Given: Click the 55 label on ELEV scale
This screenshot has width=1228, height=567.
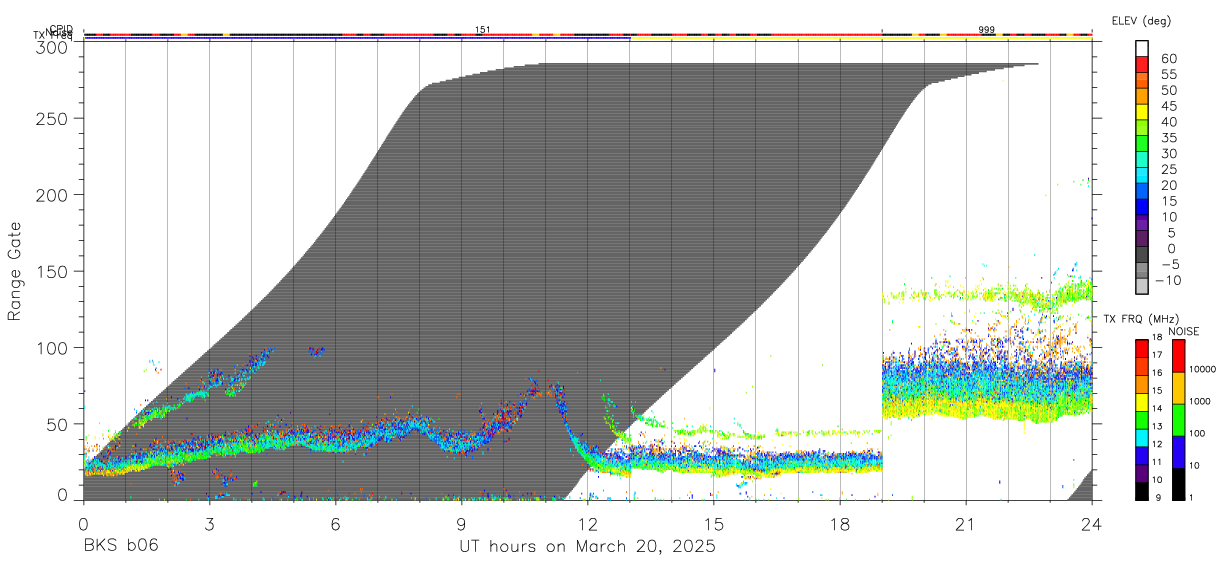Looking at the screenshot, I should point(1168,74).
